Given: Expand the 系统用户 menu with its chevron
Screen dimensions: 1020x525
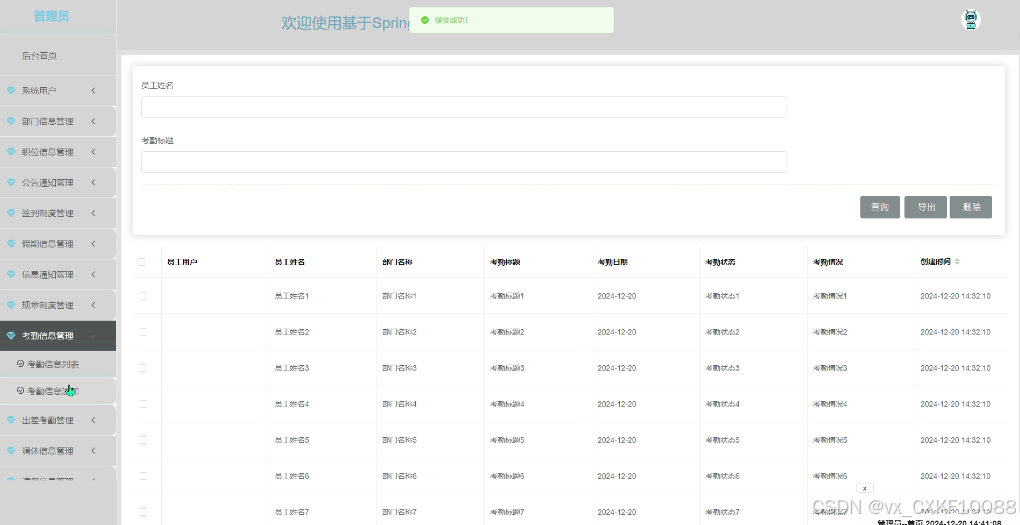Looking at the screenshot, I should (94, 90).
